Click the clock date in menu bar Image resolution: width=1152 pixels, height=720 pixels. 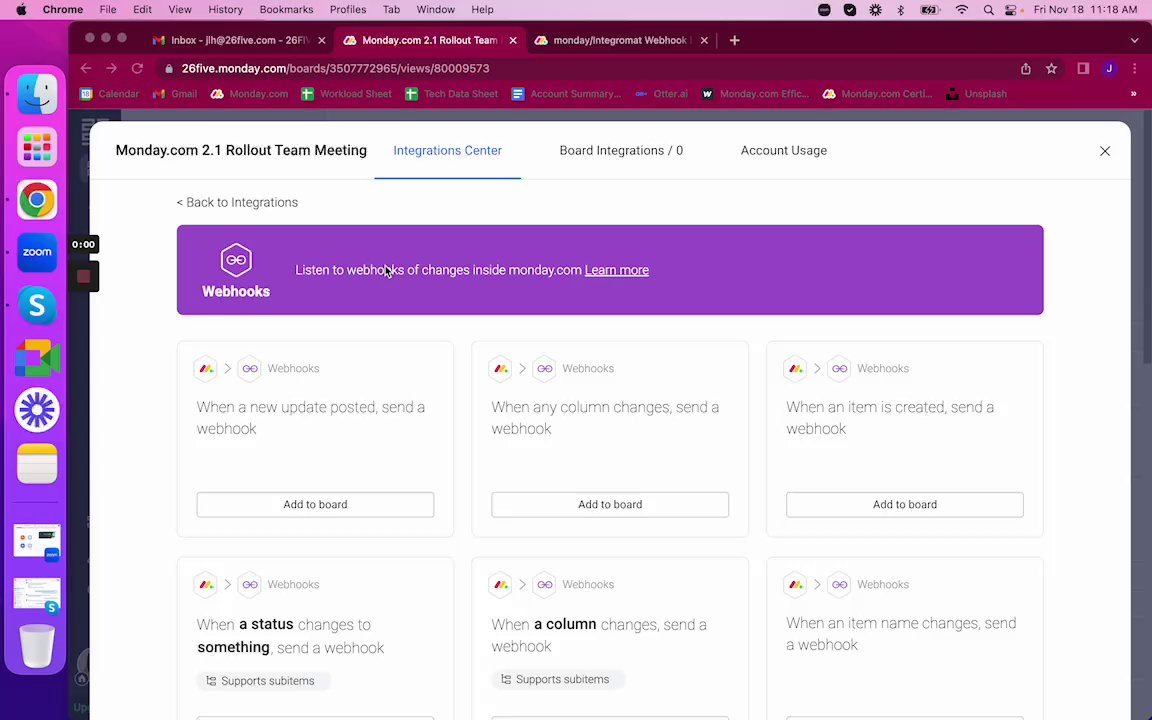click(x=1085, y=10)
